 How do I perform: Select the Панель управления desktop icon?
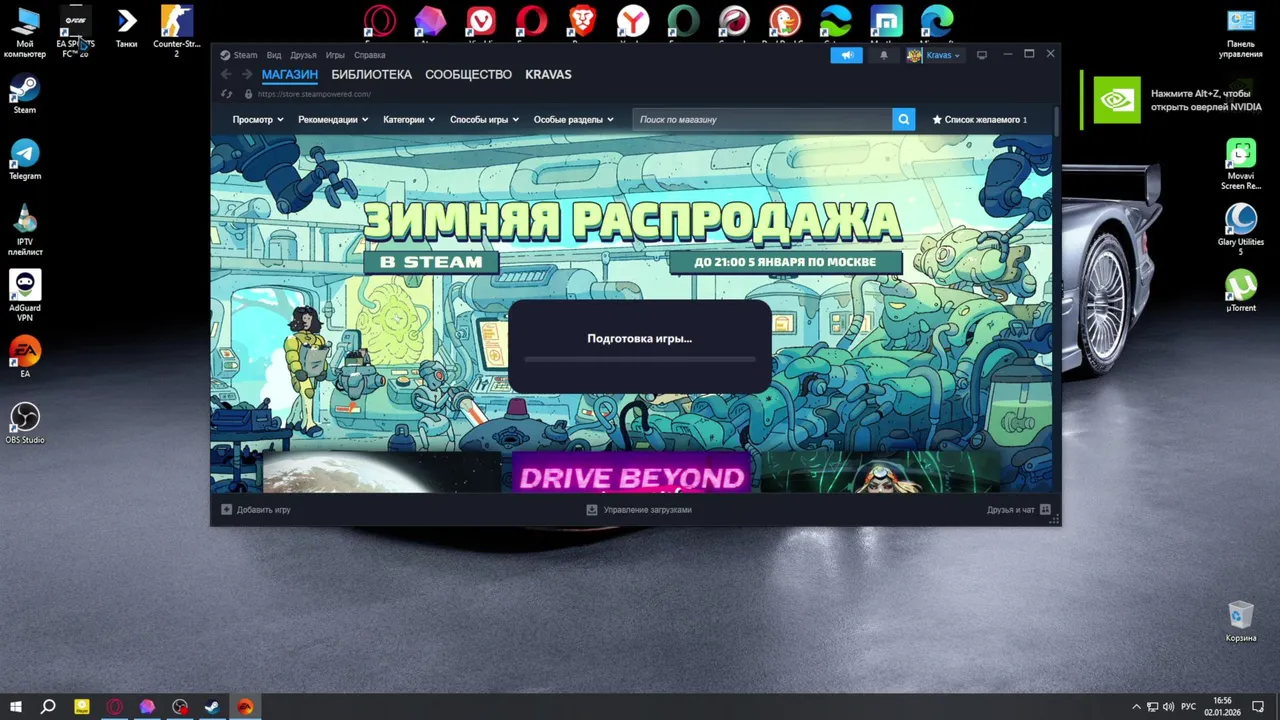pos(1240,32)
